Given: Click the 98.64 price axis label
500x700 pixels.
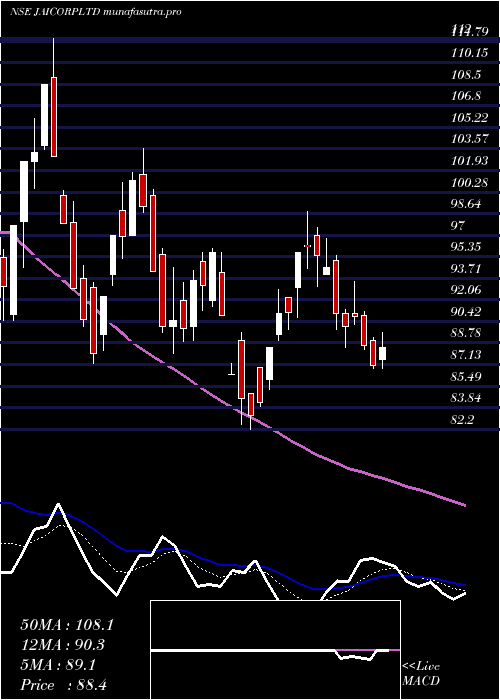Looking at the screenshot, I should 466,204.
